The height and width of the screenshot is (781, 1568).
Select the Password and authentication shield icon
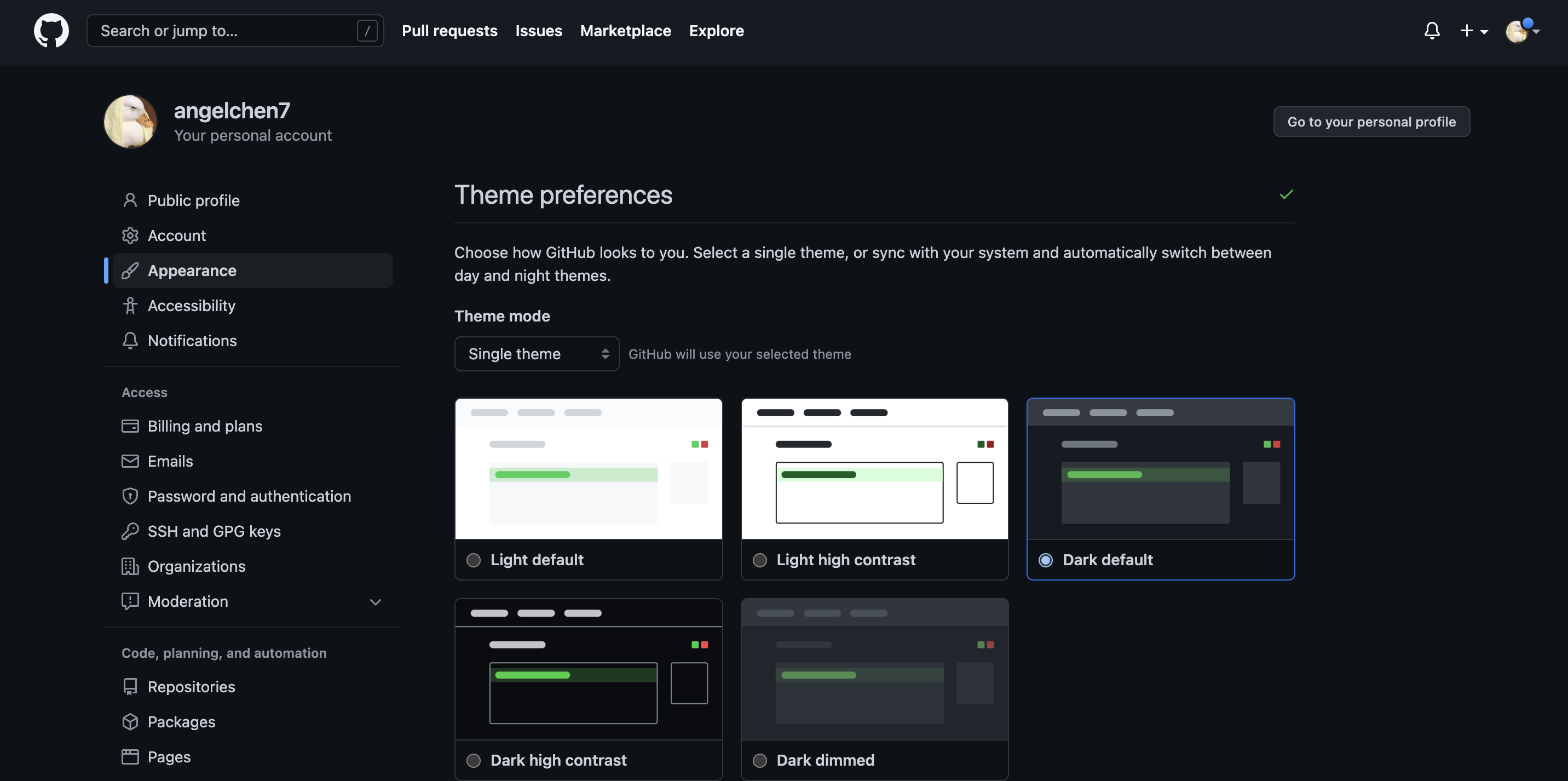pos(130,496)
